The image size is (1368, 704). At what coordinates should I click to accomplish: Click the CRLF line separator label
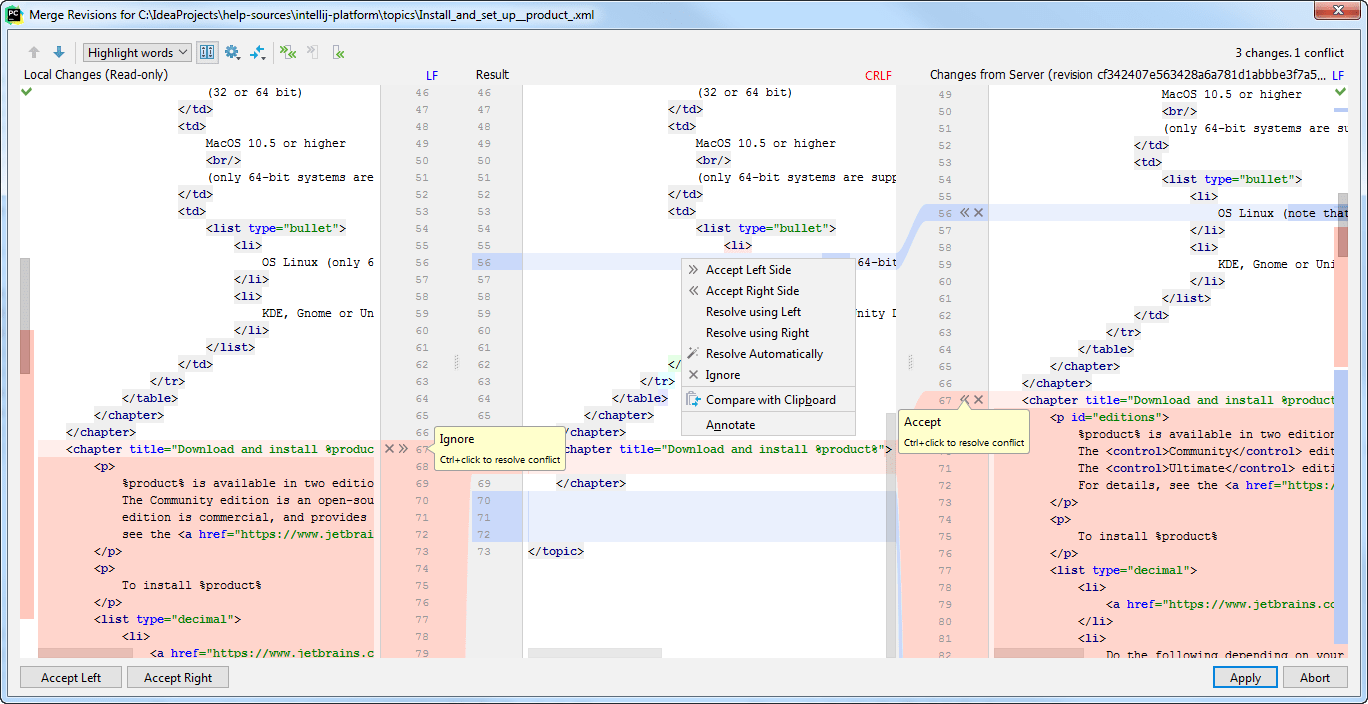(878, 74)
